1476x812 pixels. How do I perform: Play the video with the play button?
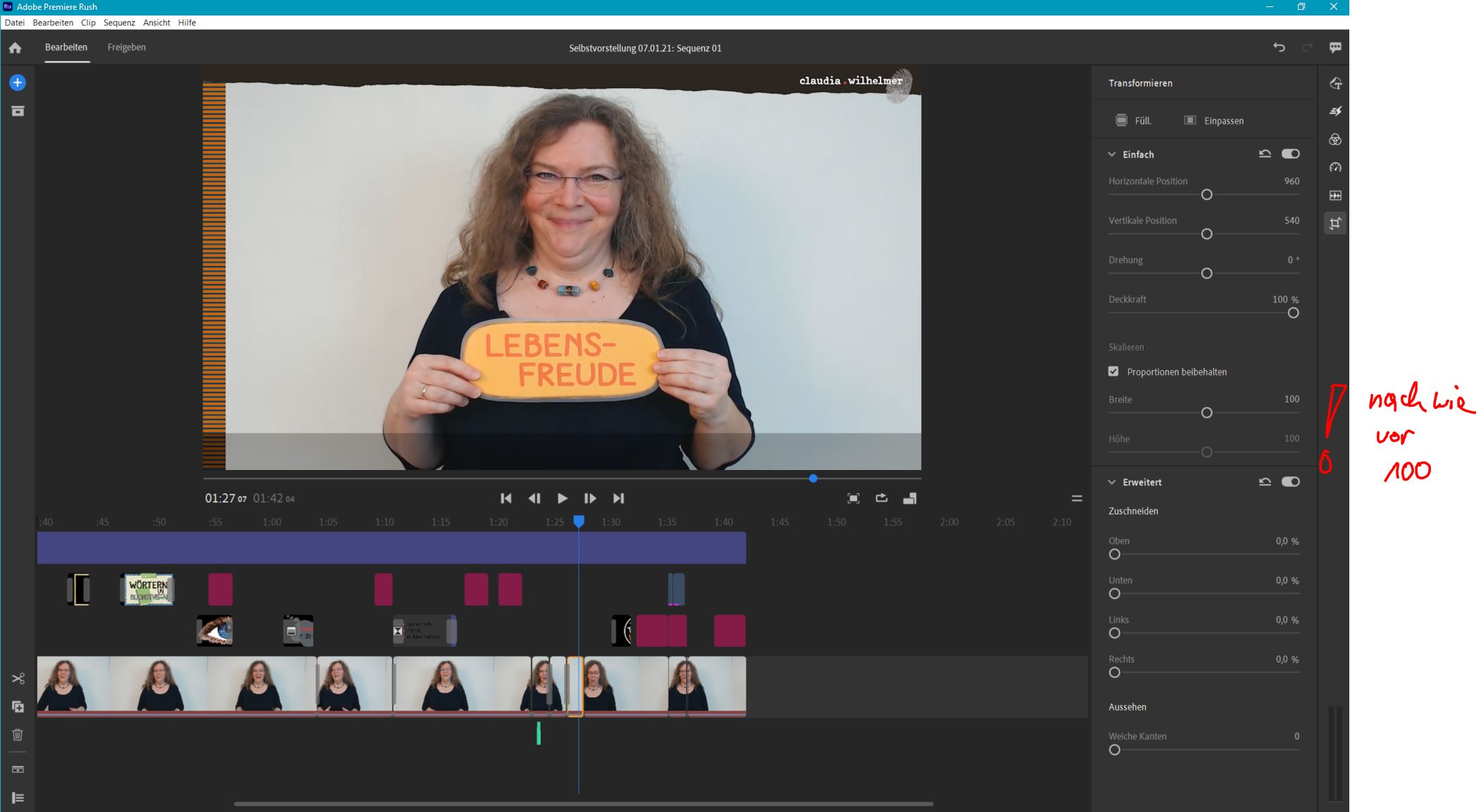point(562,498)
